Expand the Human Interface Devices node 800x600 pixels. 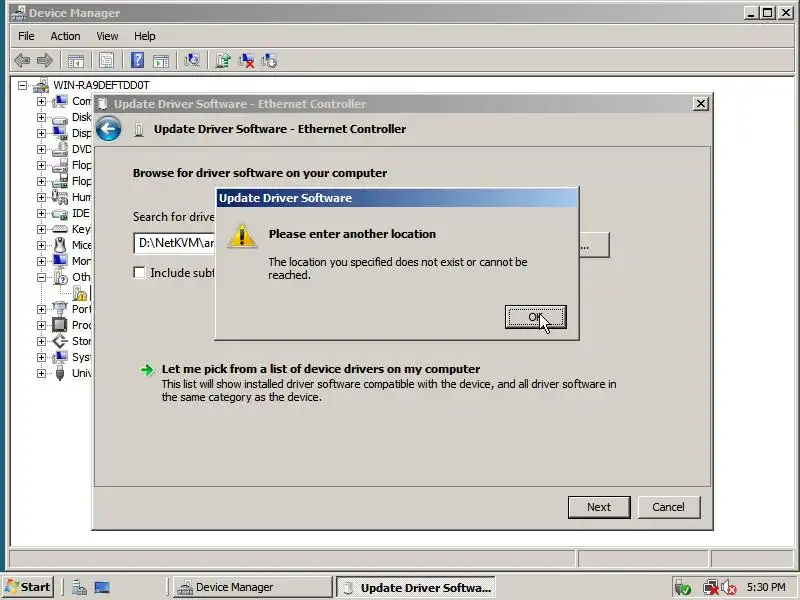41,197
